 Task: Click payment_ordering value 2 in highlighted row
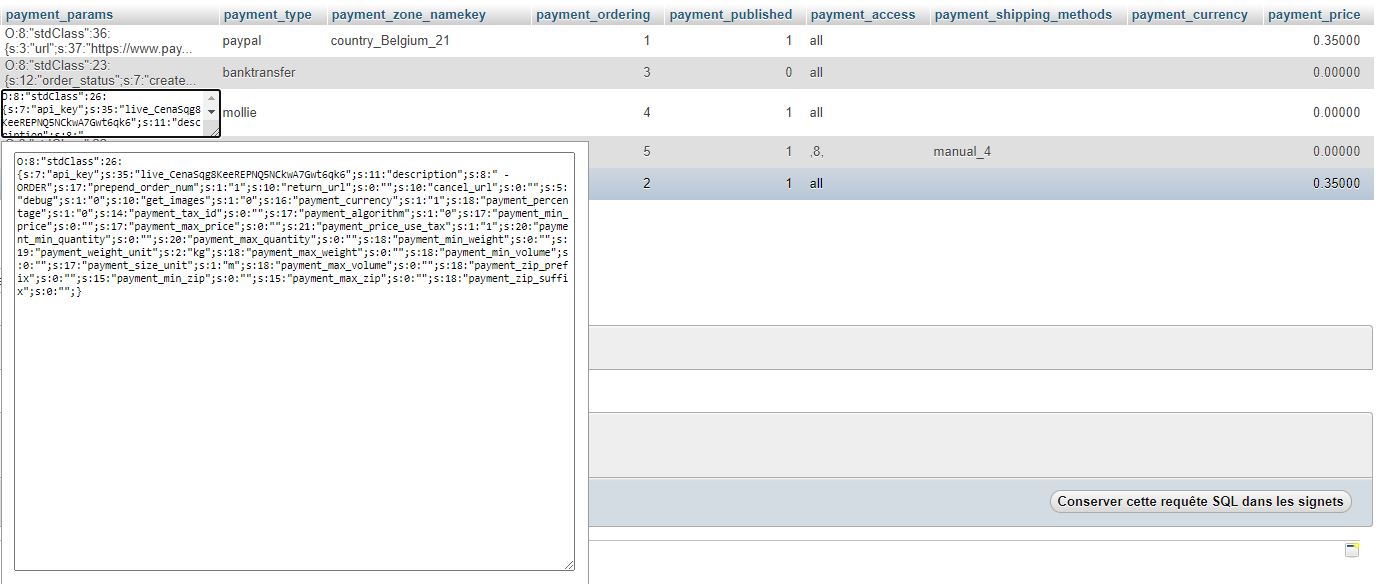pos(647,184)
